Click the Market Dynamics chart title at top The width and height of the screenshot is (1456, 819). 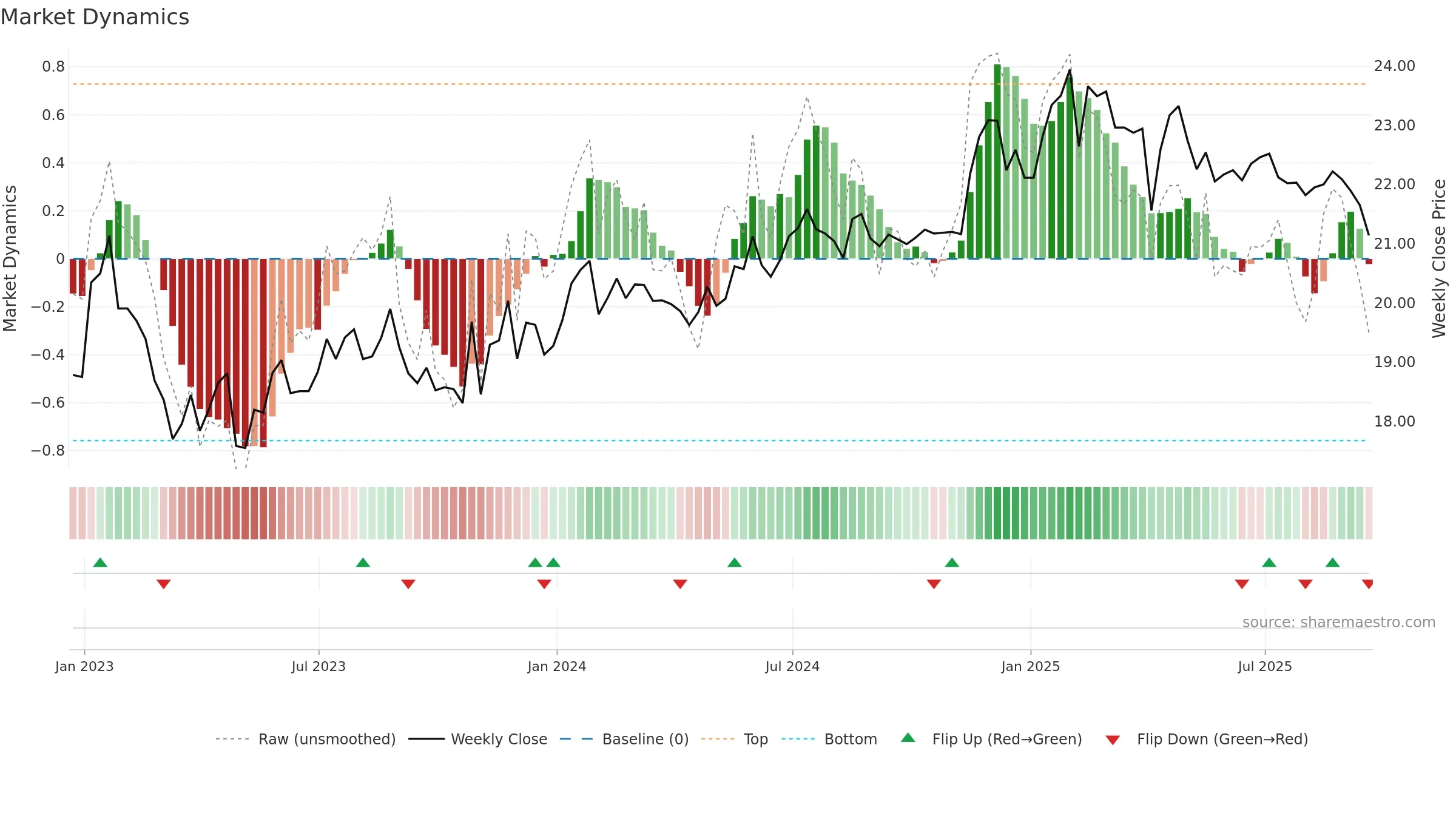click(95, 17)
